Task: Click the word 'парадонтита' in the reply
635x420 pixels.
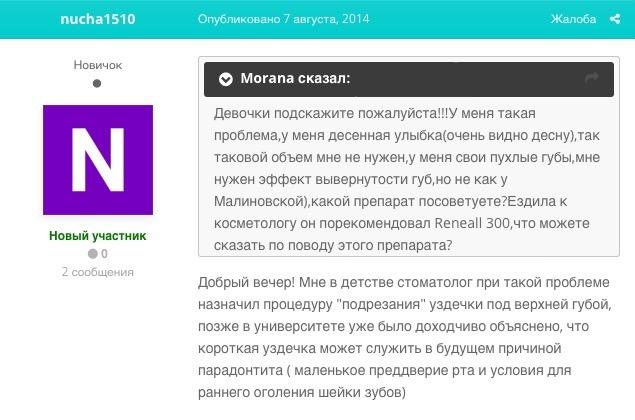Action: 238,371
